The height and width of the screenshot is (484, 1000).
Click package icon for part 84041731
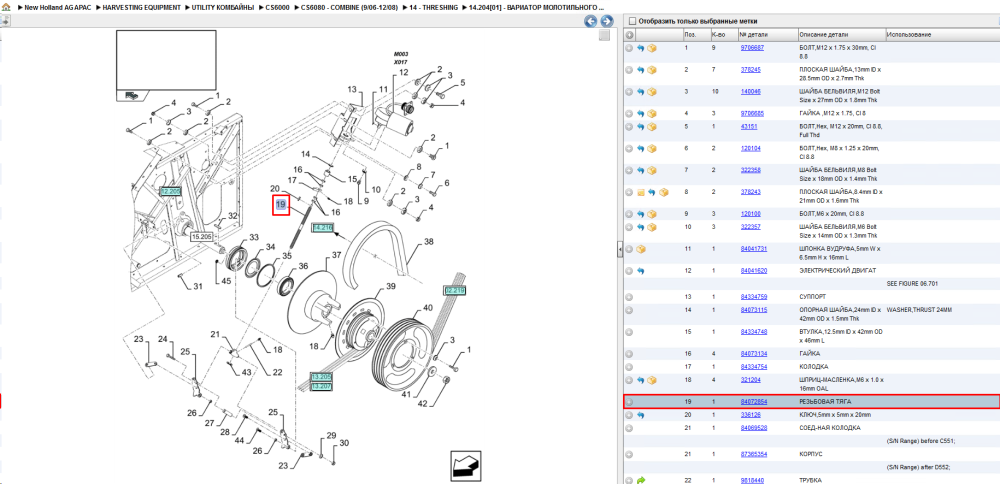click(641, 249)
